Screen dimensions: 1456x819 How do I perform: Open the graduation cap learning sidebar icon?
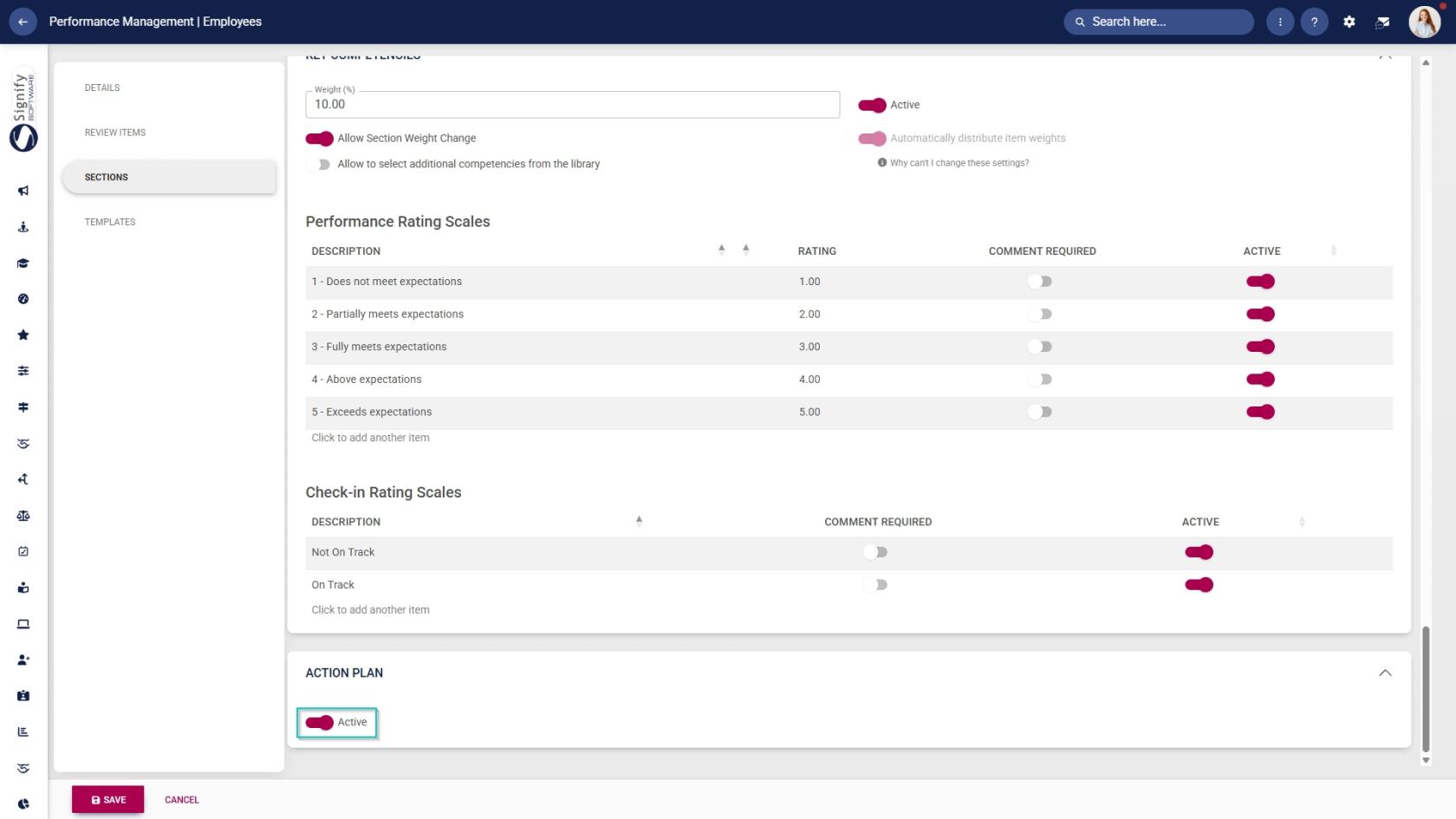[x=23, y=263]
